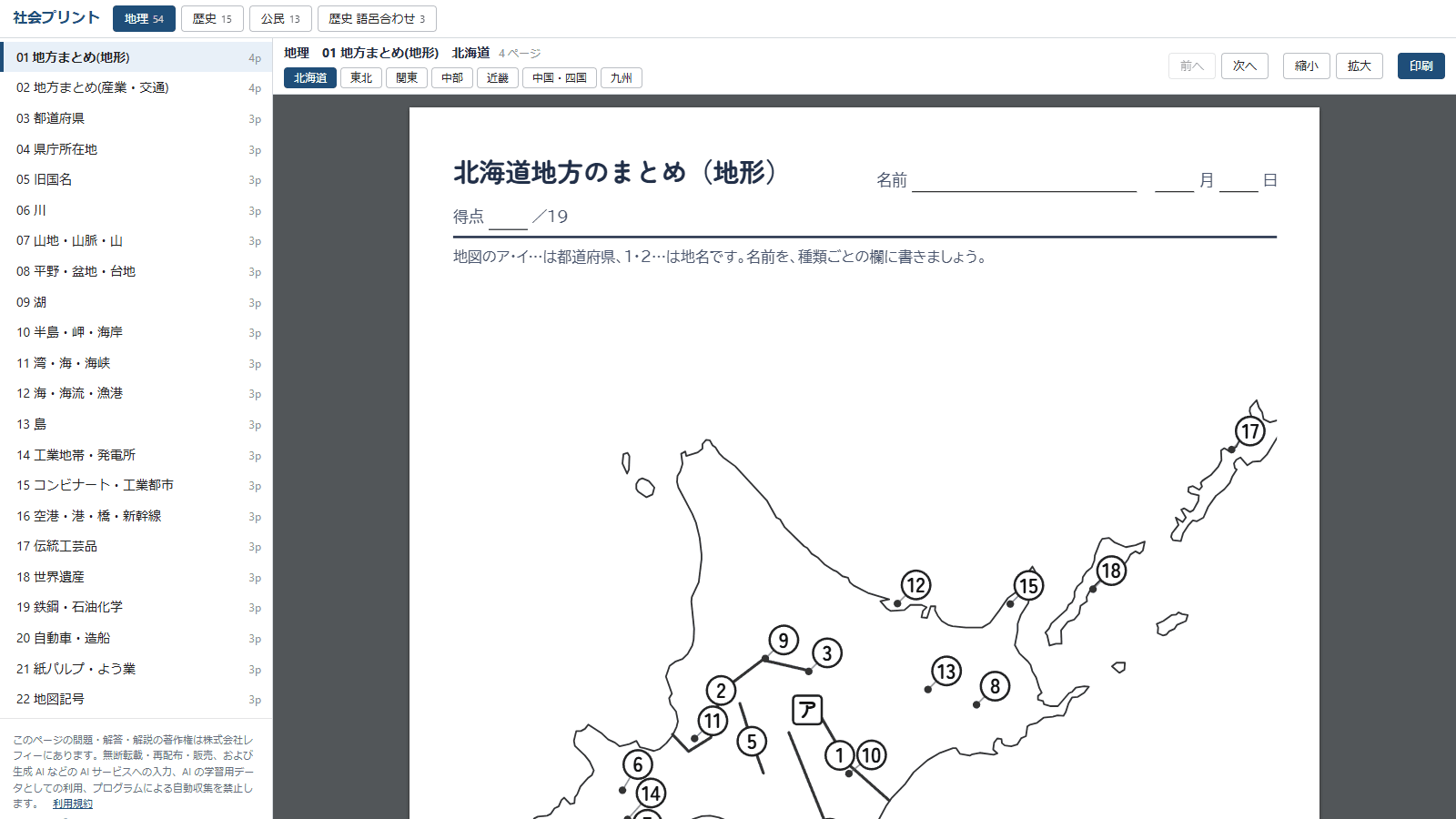Open the 歴史 語呂合わせ tab
Image resolution: width=1456 pixels, height=819 pixels.
377,18
